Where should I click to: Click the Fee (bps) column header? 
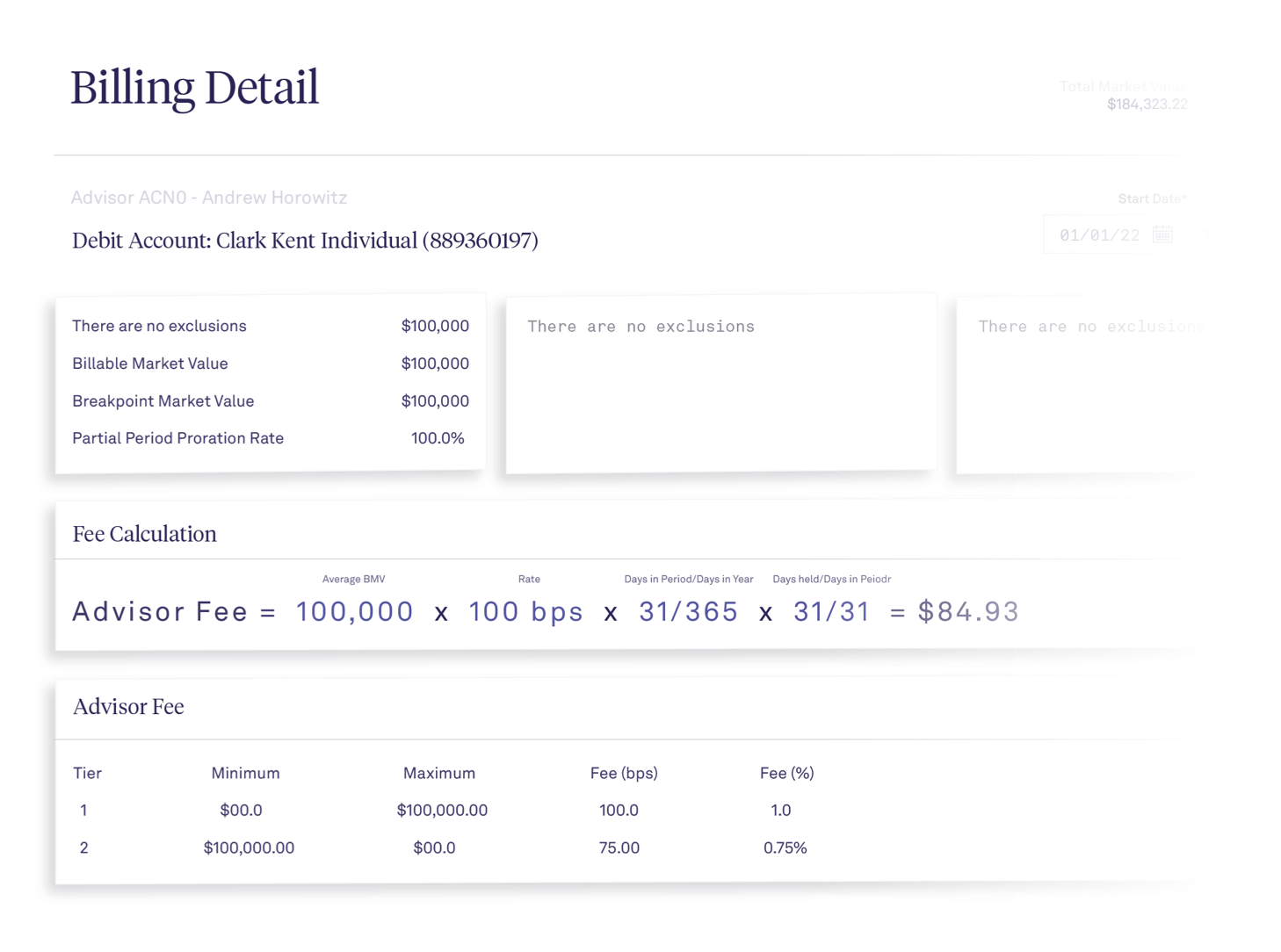coord(624,774)
